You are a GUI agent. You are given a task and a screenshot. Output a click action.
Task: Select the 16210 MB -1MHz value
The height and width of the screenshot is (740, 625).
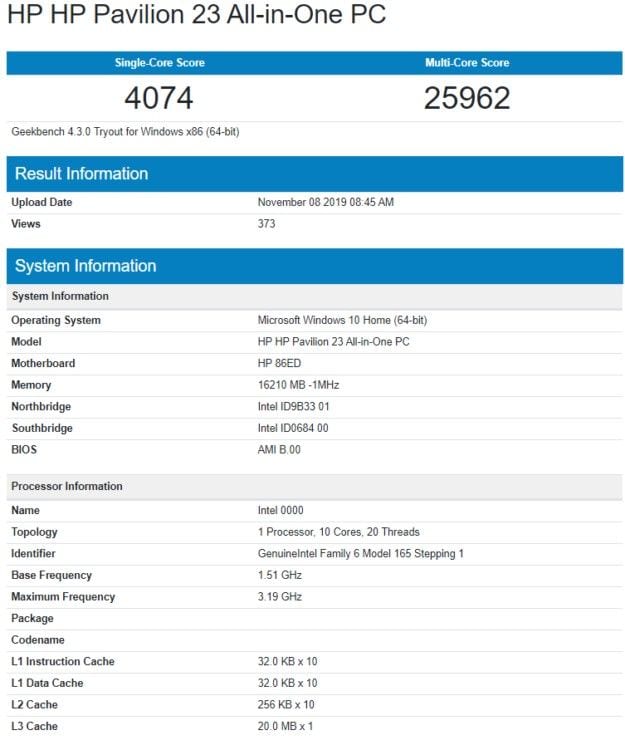(298, 385)
